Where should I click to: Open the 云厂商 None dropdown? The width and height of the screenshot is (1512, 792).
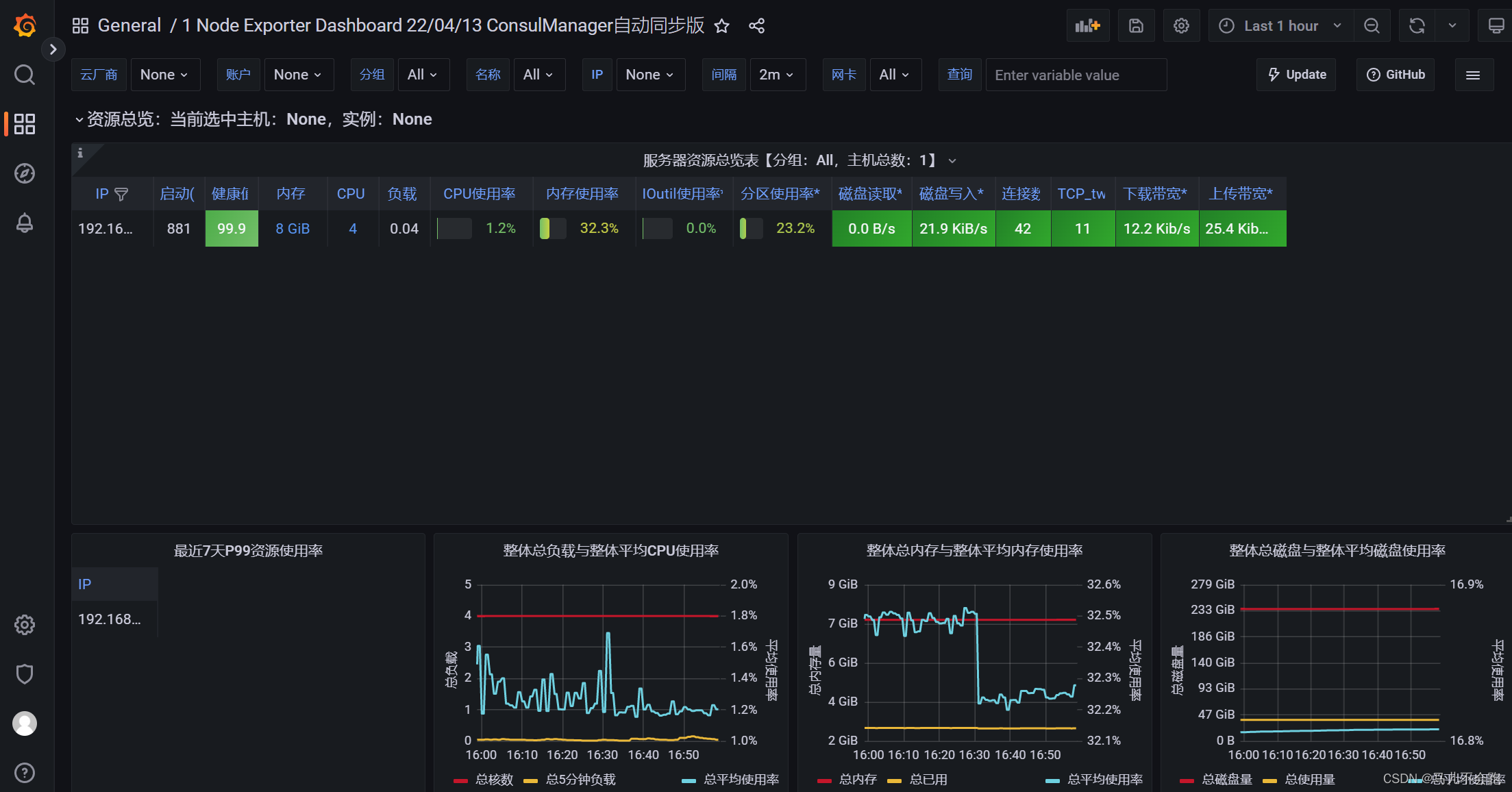pyautogui.click(x=164, y=75)
